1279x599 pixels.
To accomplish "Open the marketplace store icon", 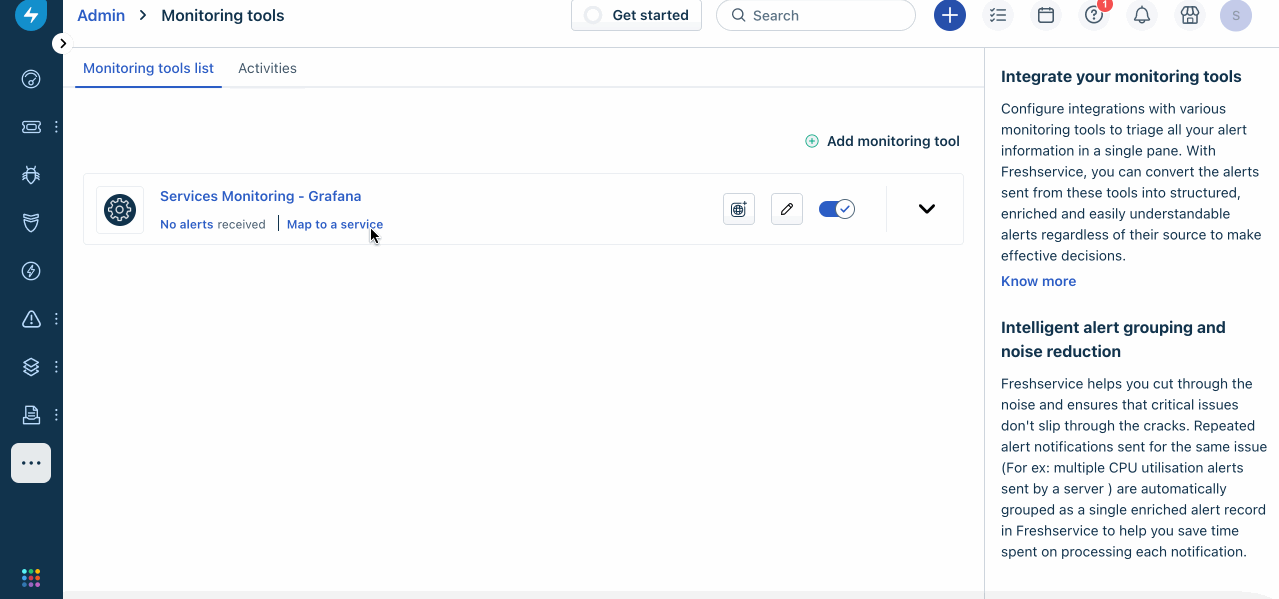I will coord(1189,15).
